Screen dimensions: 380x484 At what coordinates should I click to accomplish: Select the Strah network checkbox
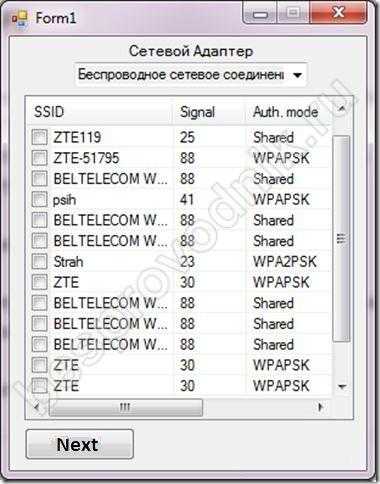pos(39,261)
